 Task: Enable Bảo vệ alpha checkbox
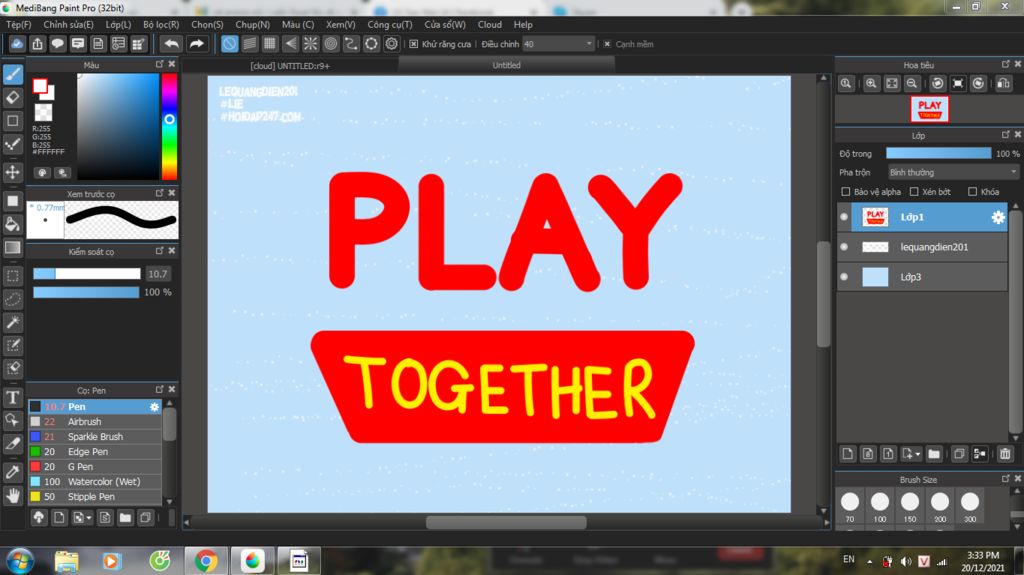(x=846, y=191)
